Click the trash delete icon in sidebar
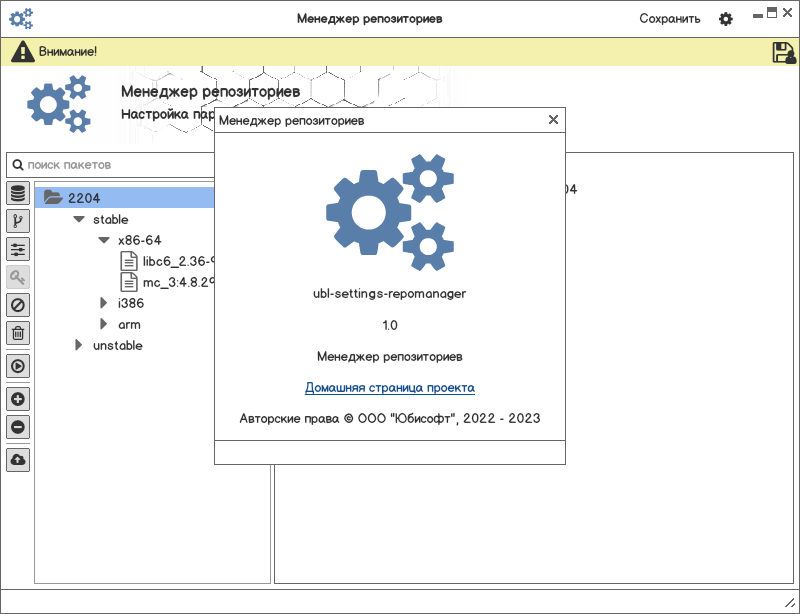The height and width of the screenshot is (614, 800). tap(18, 333)
